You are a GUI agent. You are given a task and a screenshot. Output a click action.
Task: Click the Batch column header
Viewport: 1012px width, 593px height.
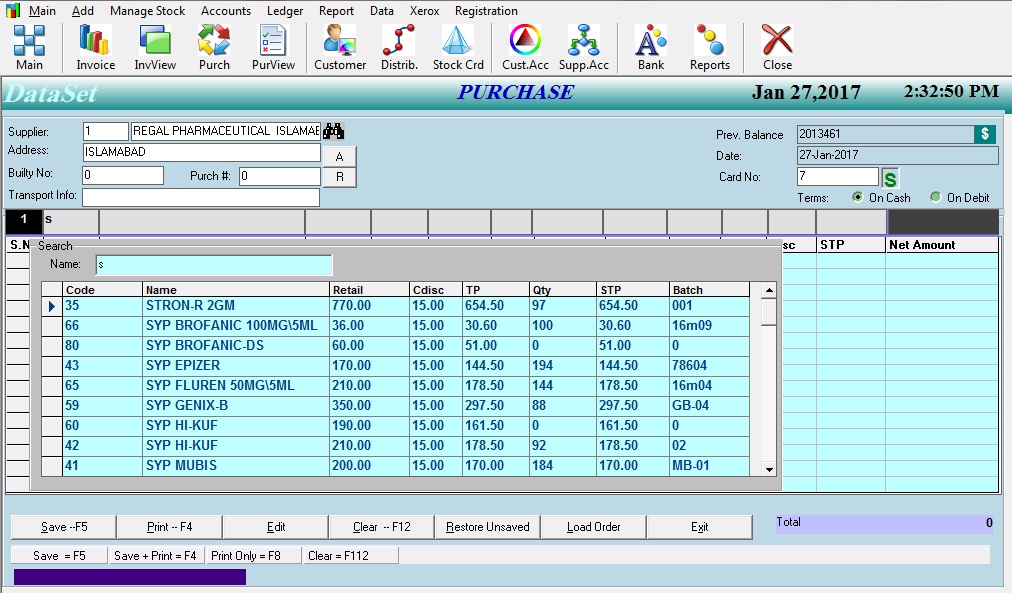click(709, 290)
